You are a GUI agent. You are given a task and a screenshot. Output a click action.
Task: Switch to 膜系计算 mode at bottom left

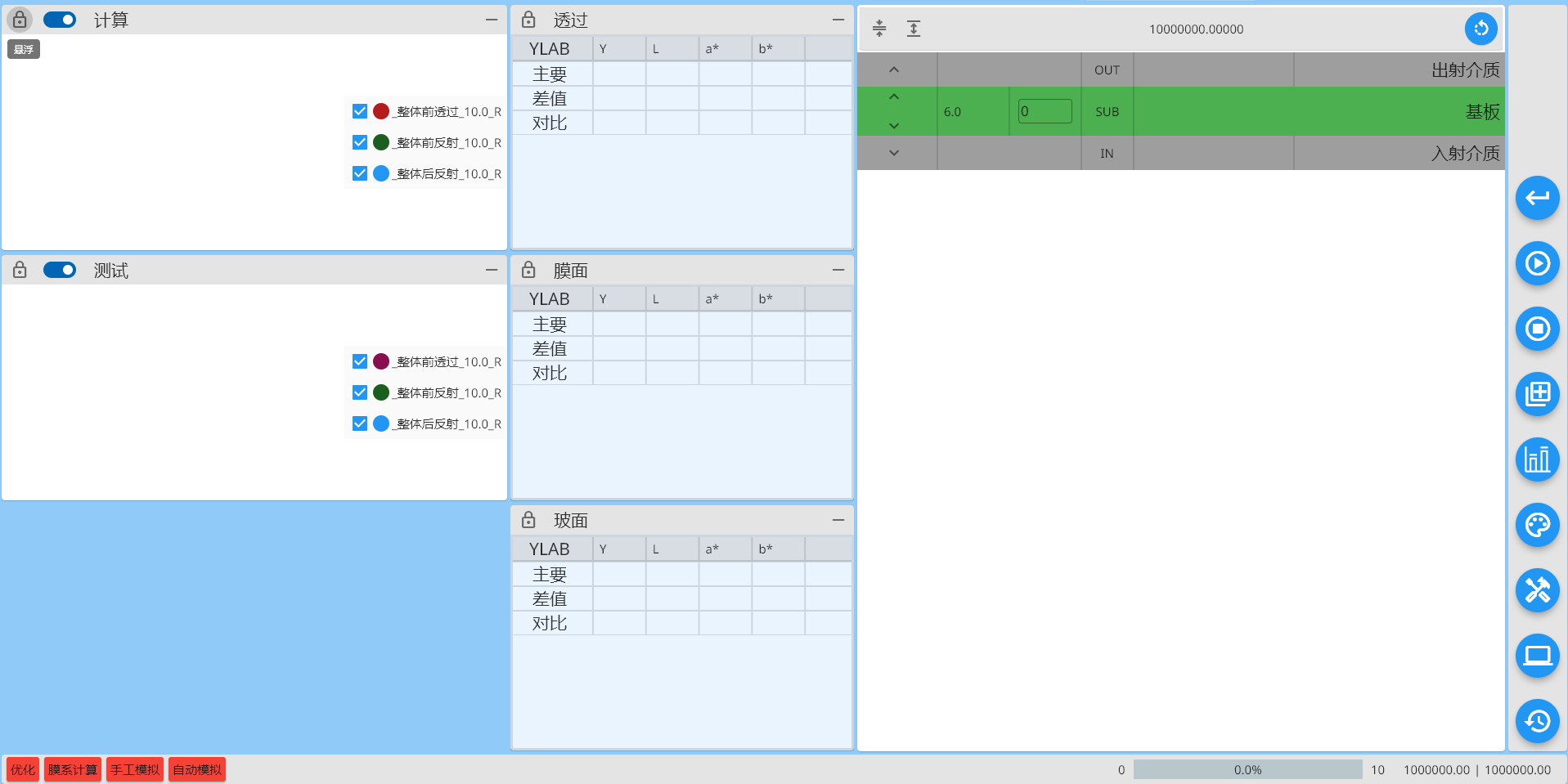[x=72, y=769]
